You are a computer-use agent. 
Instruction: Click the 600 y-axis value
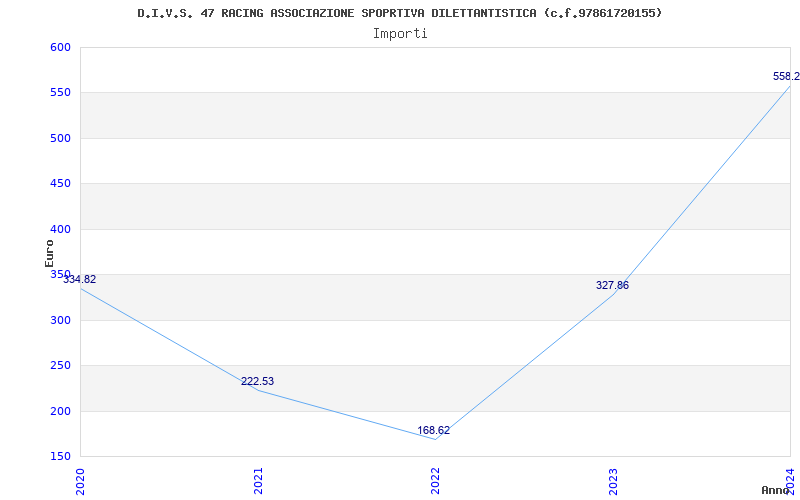[60, 47]
